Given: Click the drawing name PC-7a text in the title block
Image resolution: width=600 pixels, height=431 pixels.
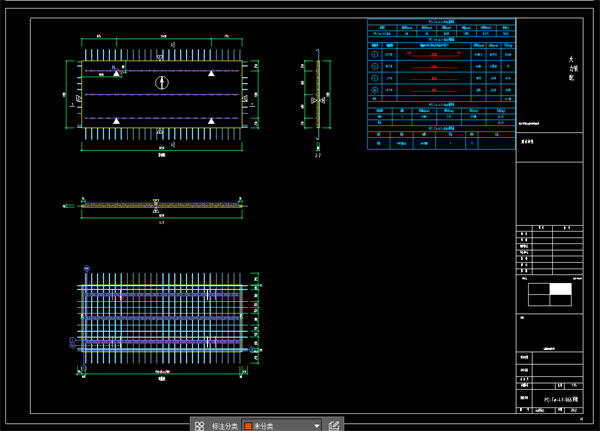Looking at the screenshot, I should 561,400.
